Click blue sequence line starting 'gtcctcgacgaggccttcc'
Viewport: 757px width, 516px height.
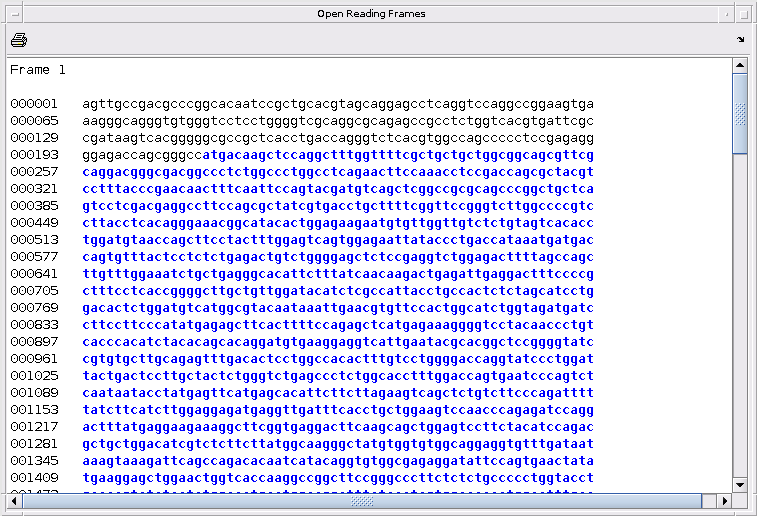point(338,206)
